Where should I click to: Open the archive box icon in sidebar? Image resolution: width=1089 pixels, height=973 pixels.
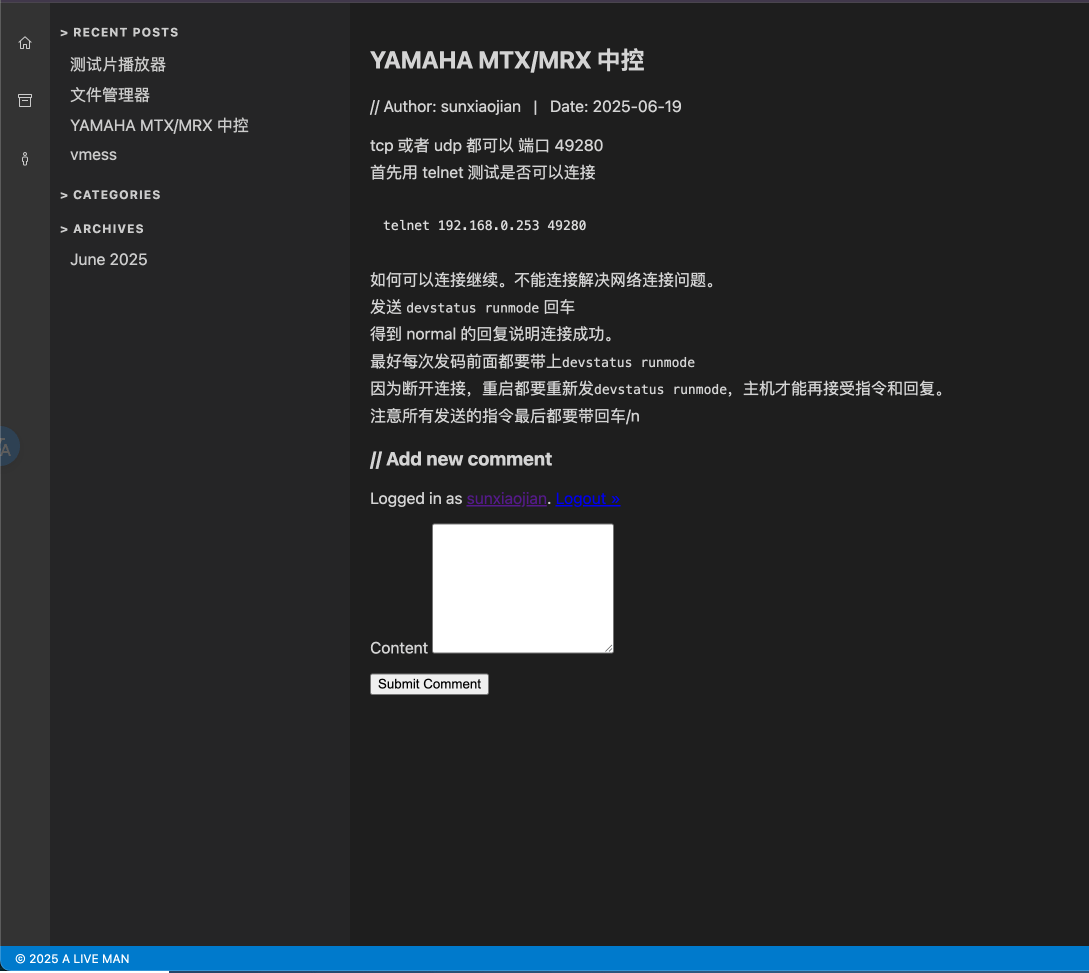pyautogui.click(x=25, y=101)
